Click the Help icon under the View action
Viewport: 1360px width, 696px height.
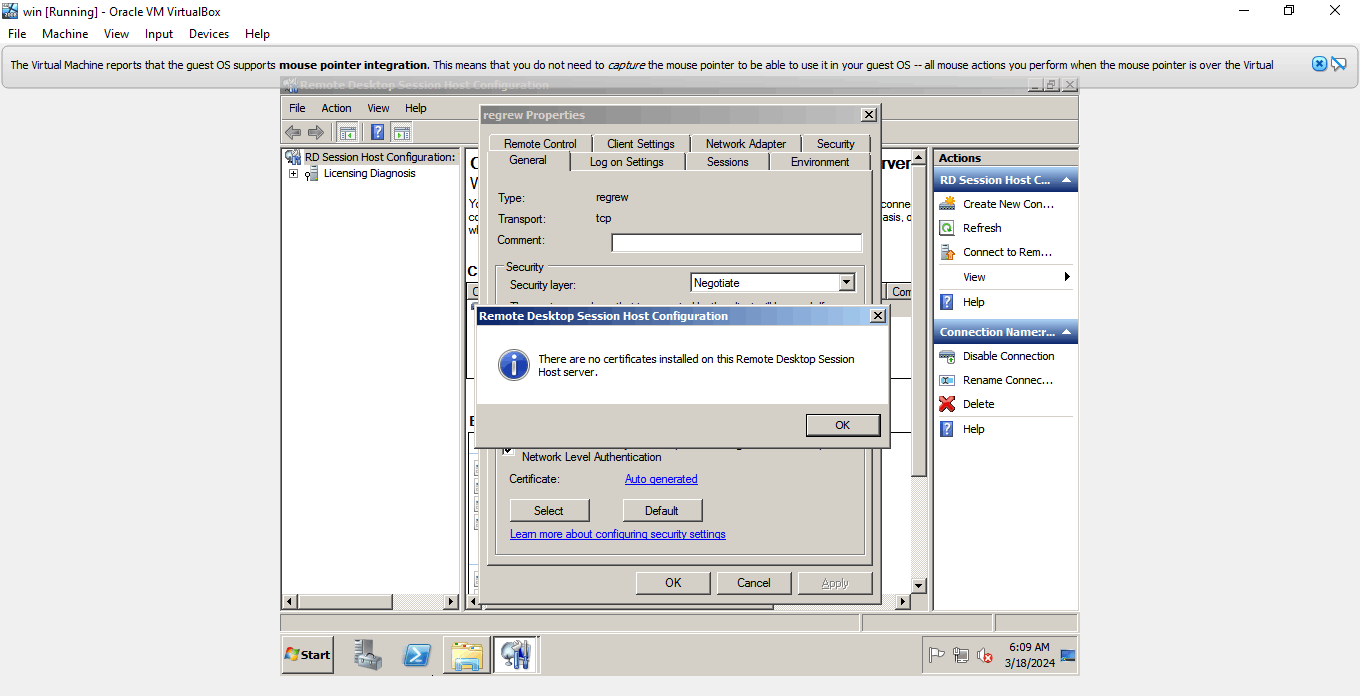[947, 302]
